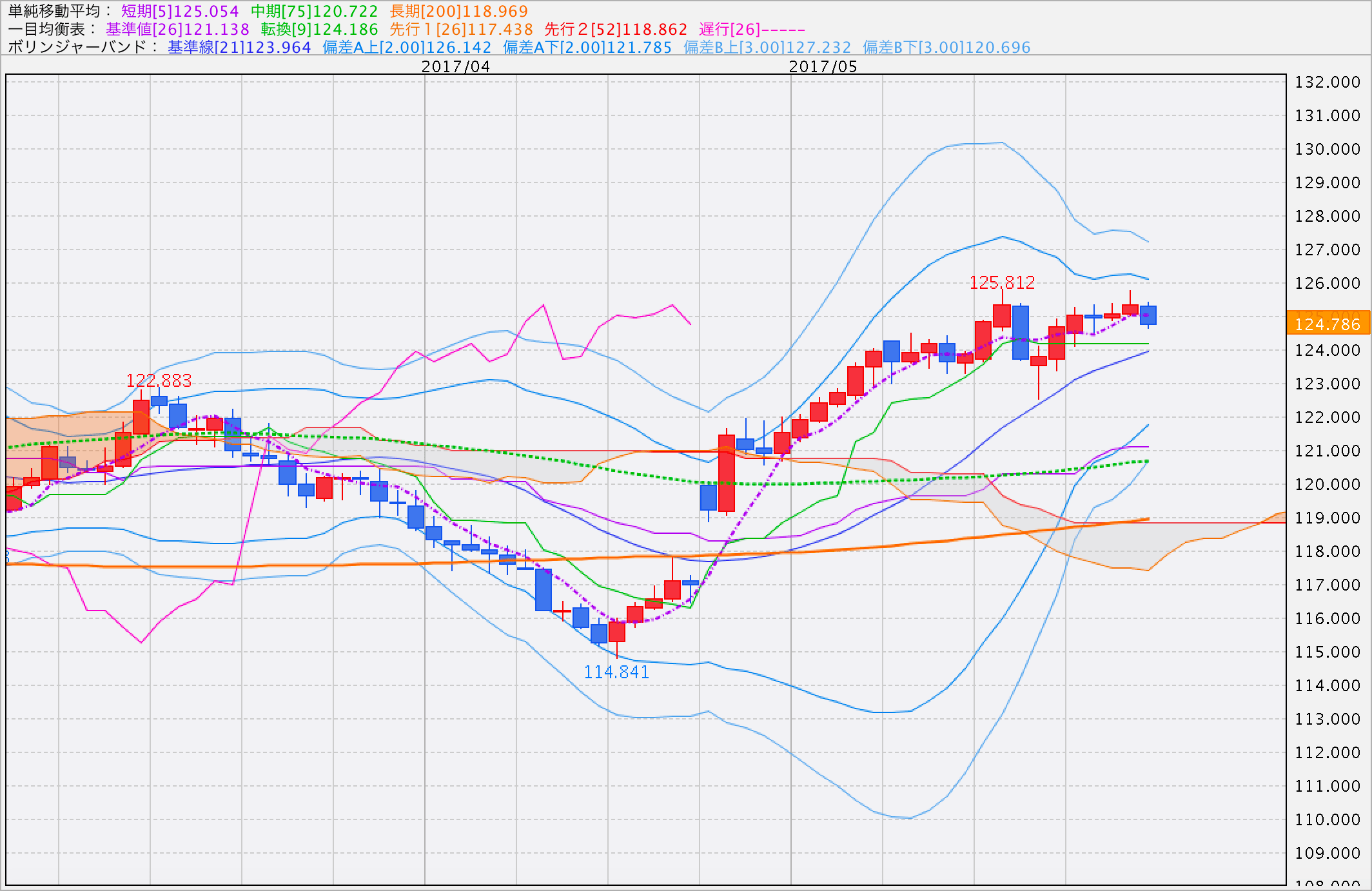This screenshot has height=891, width=1372.
Task: Click the 2017/05 date axis label
Action: pyautogui.click(x=823, y=66)
